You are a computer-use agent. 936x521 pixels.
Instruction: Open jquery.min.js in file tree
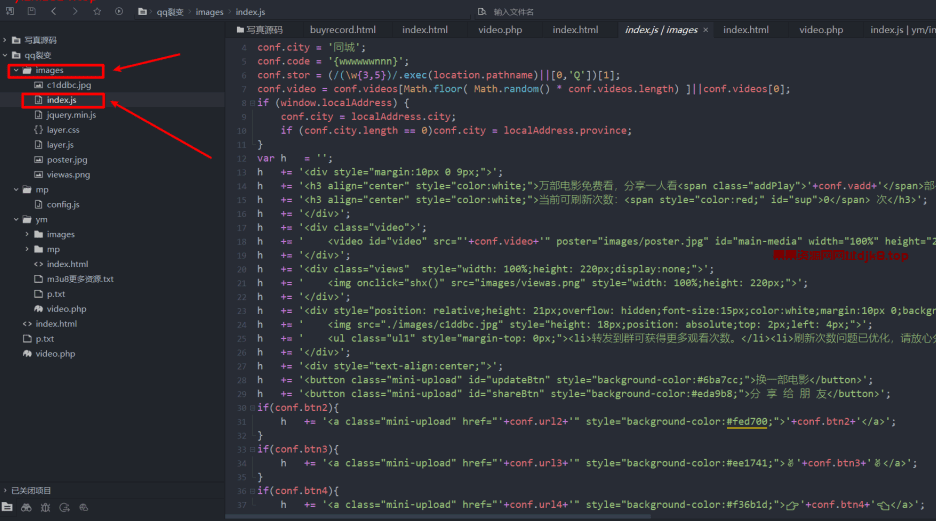(71, 115)
